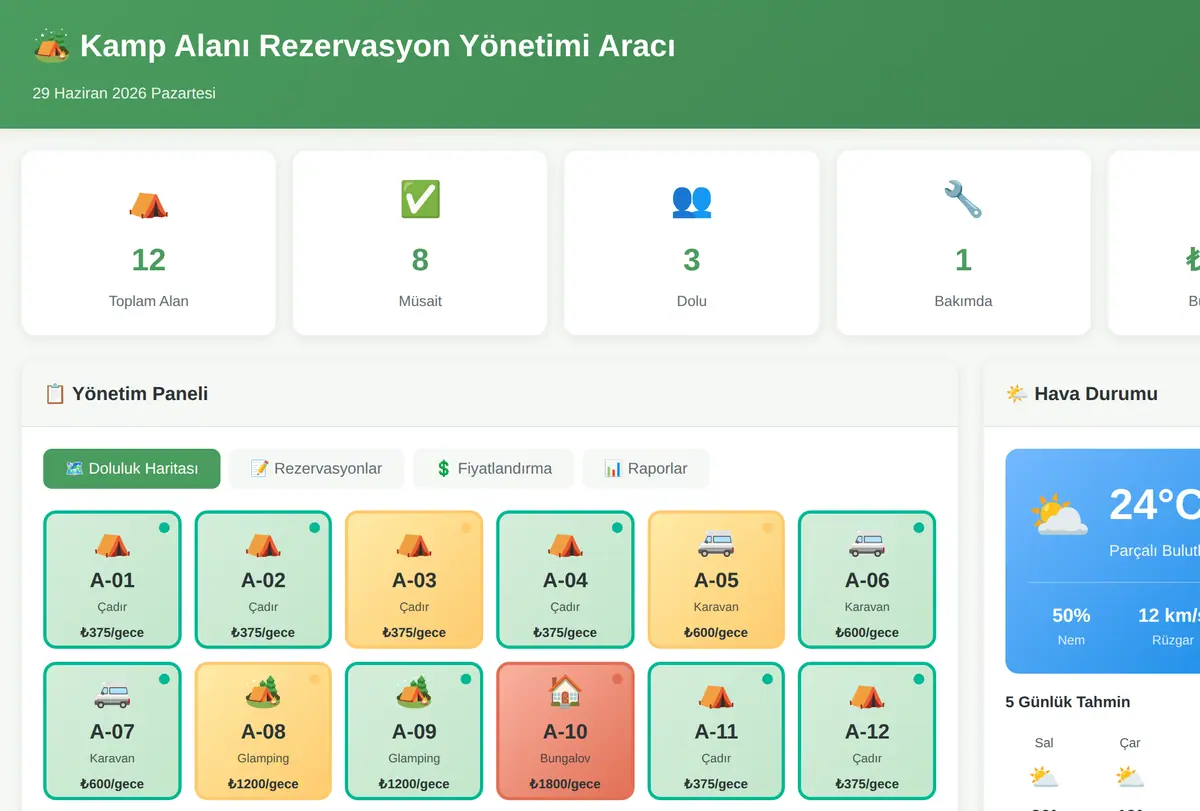1200x811 pixels.
Task: Click the orange status dot on A-05
Action: point(768,528)
